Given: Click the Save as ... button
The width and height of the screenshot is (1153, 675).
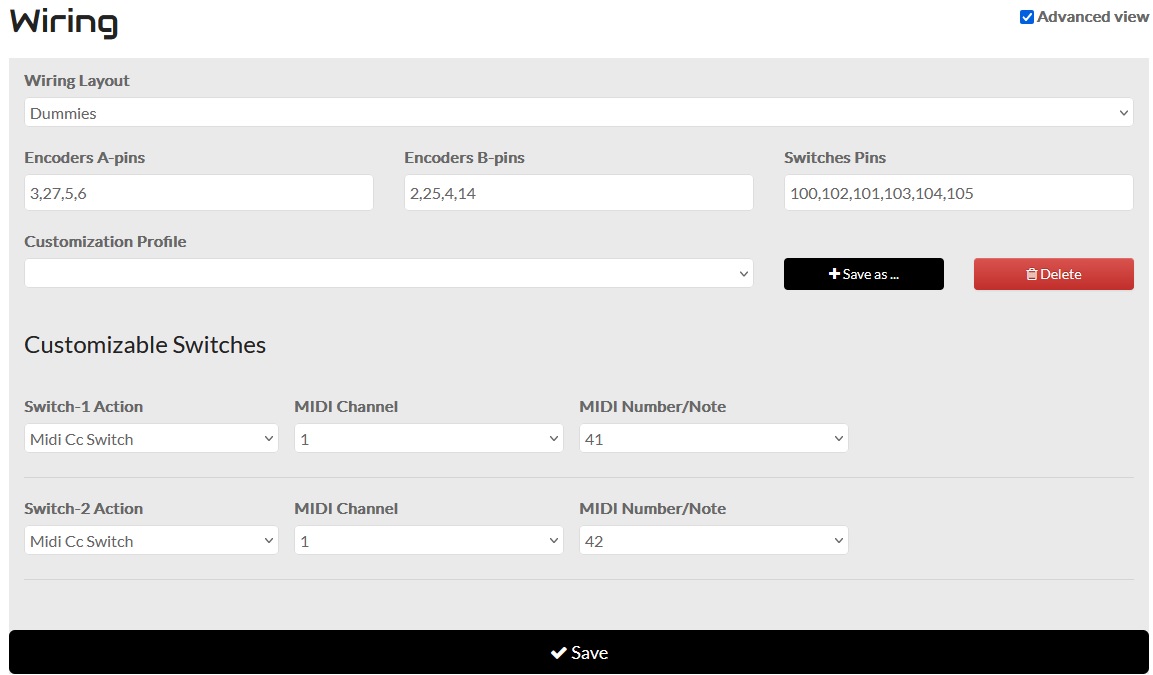Looking at the screenshot, I should tap(864, 274).
